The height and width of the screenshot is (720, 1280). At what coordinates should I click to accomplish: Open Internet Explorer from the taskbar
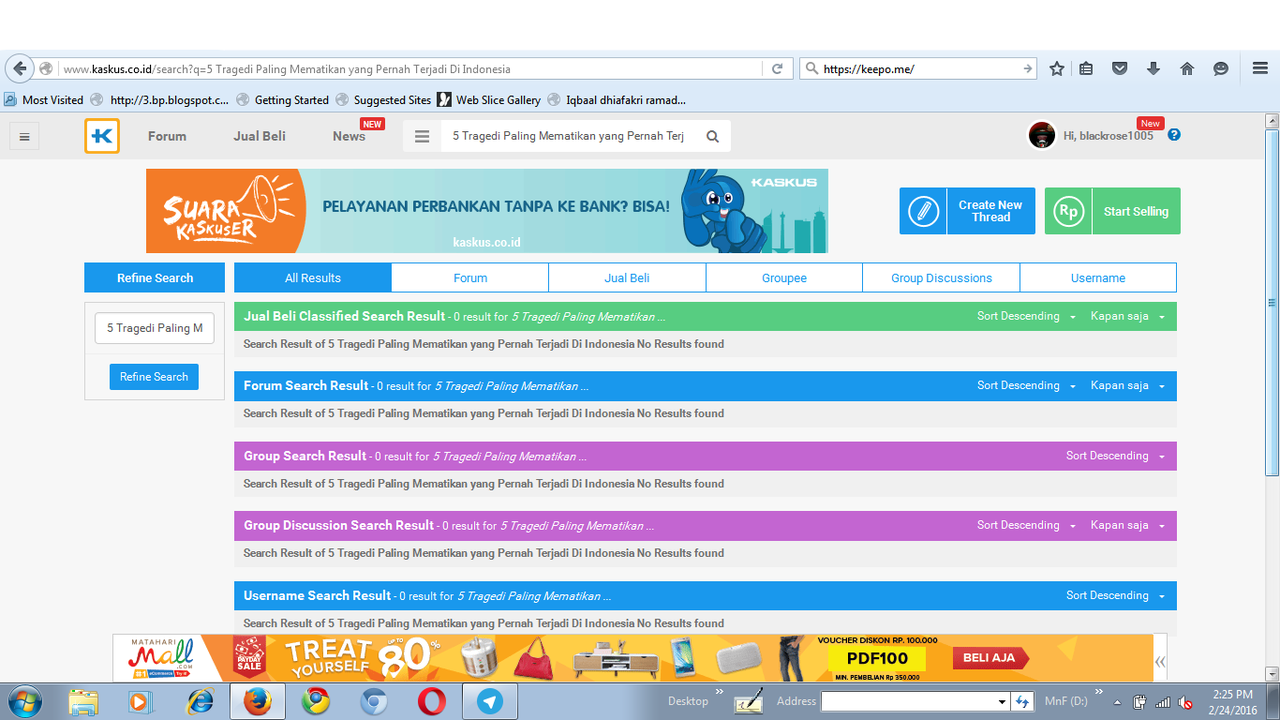[x=201, y=701]
